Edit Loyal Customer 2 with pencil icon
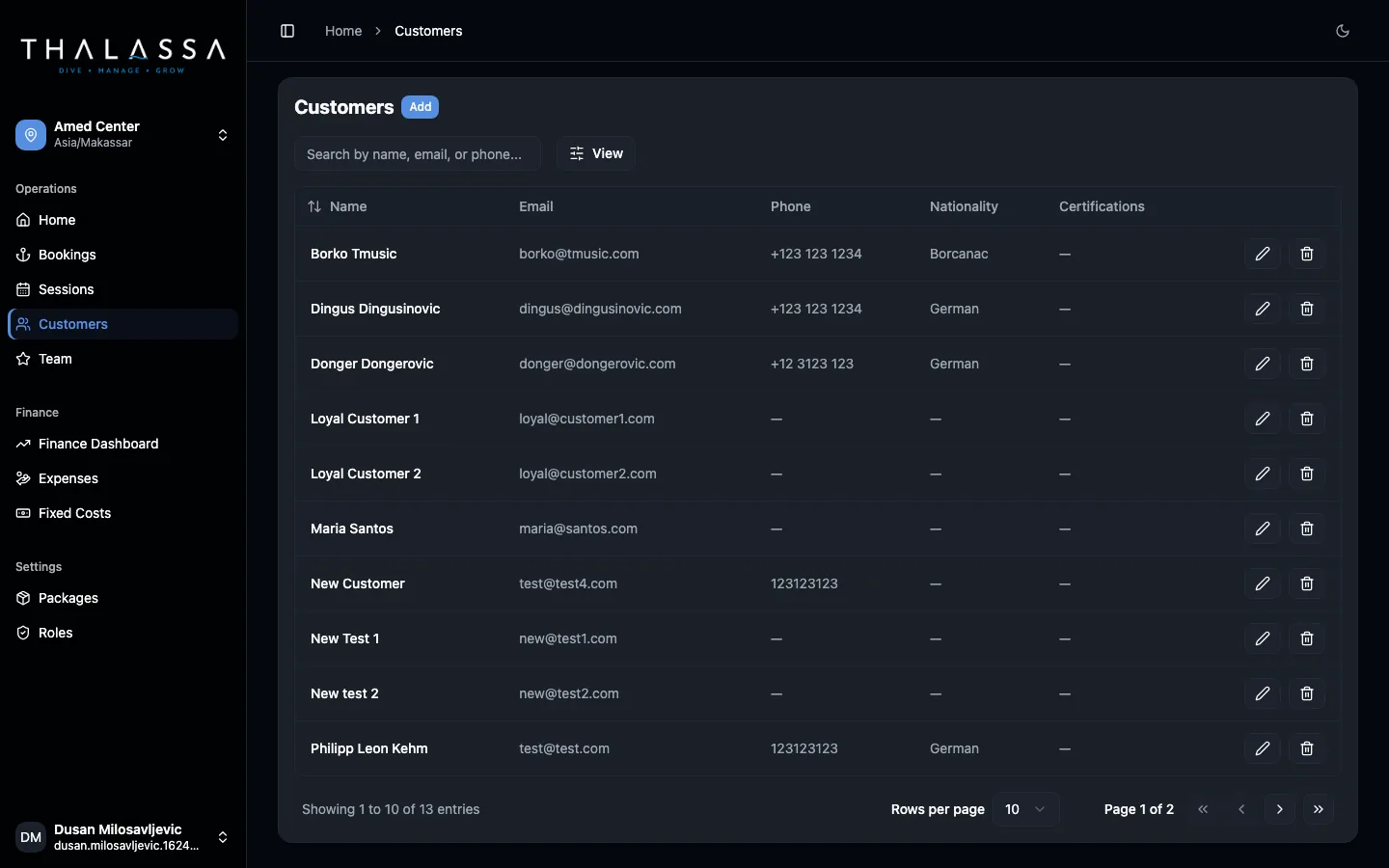Screen dimensions: 1389x868 (1263, 474)
